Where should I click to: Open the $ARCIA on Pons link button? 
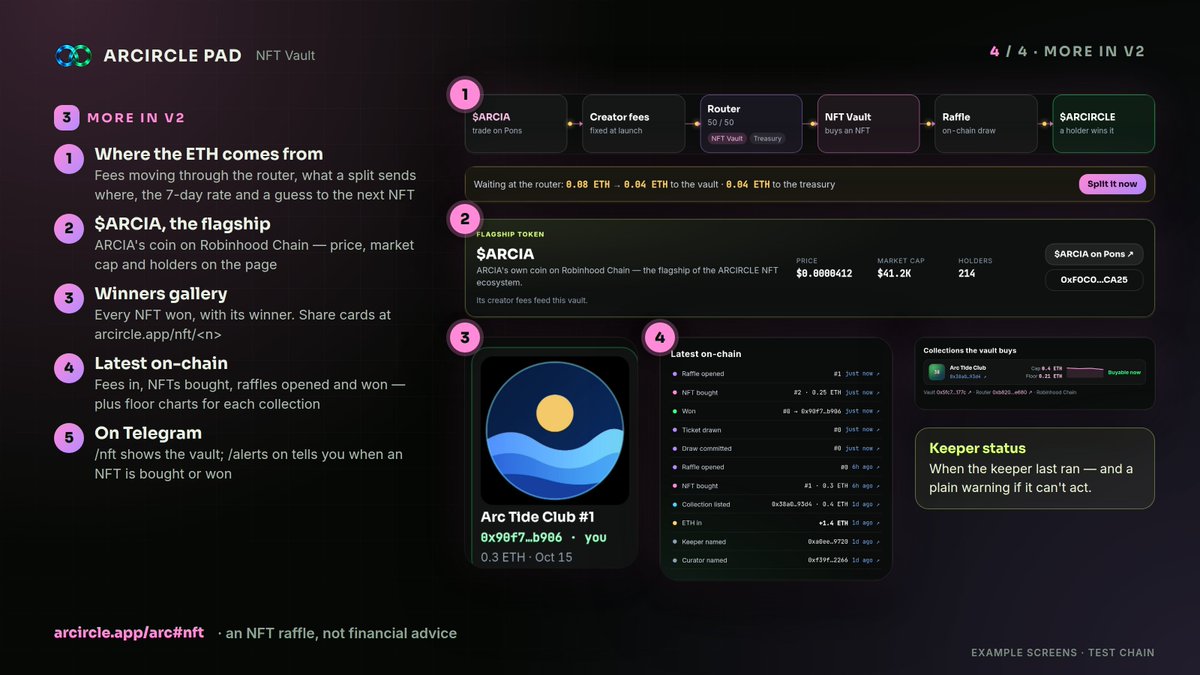[x=1094, y=255]
